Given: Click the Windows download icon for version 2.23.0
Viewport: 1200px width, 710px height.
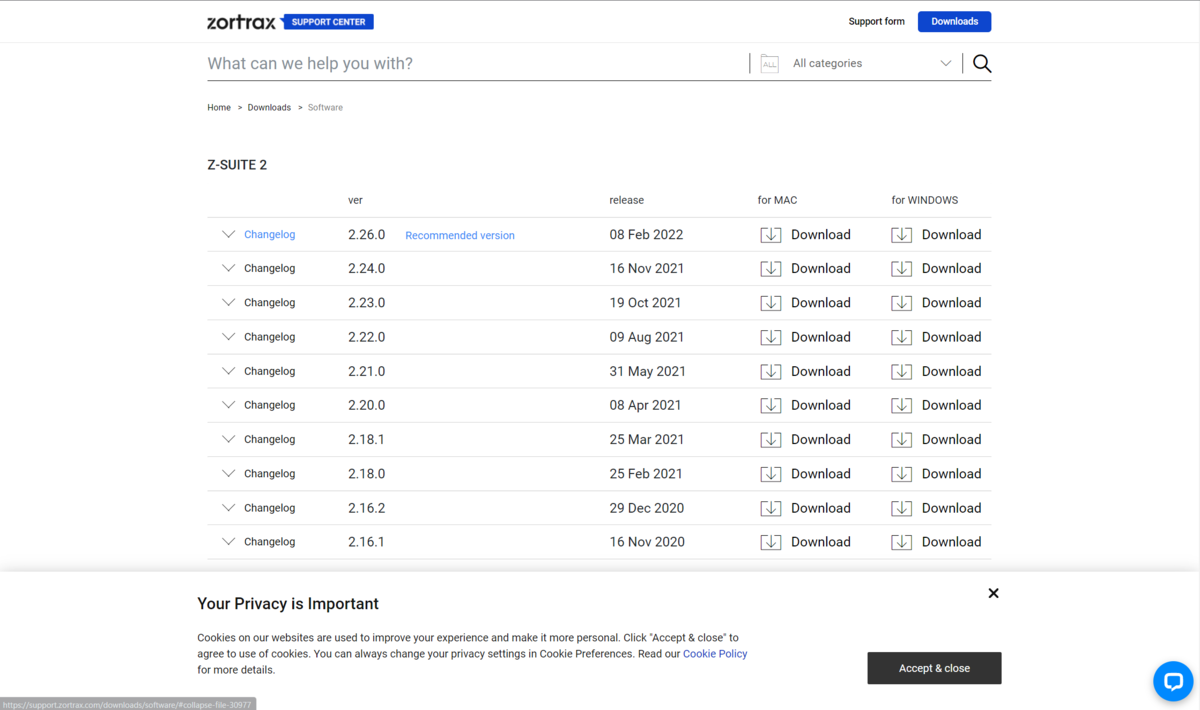Looking at the screenshot, I should pos(902,303).
